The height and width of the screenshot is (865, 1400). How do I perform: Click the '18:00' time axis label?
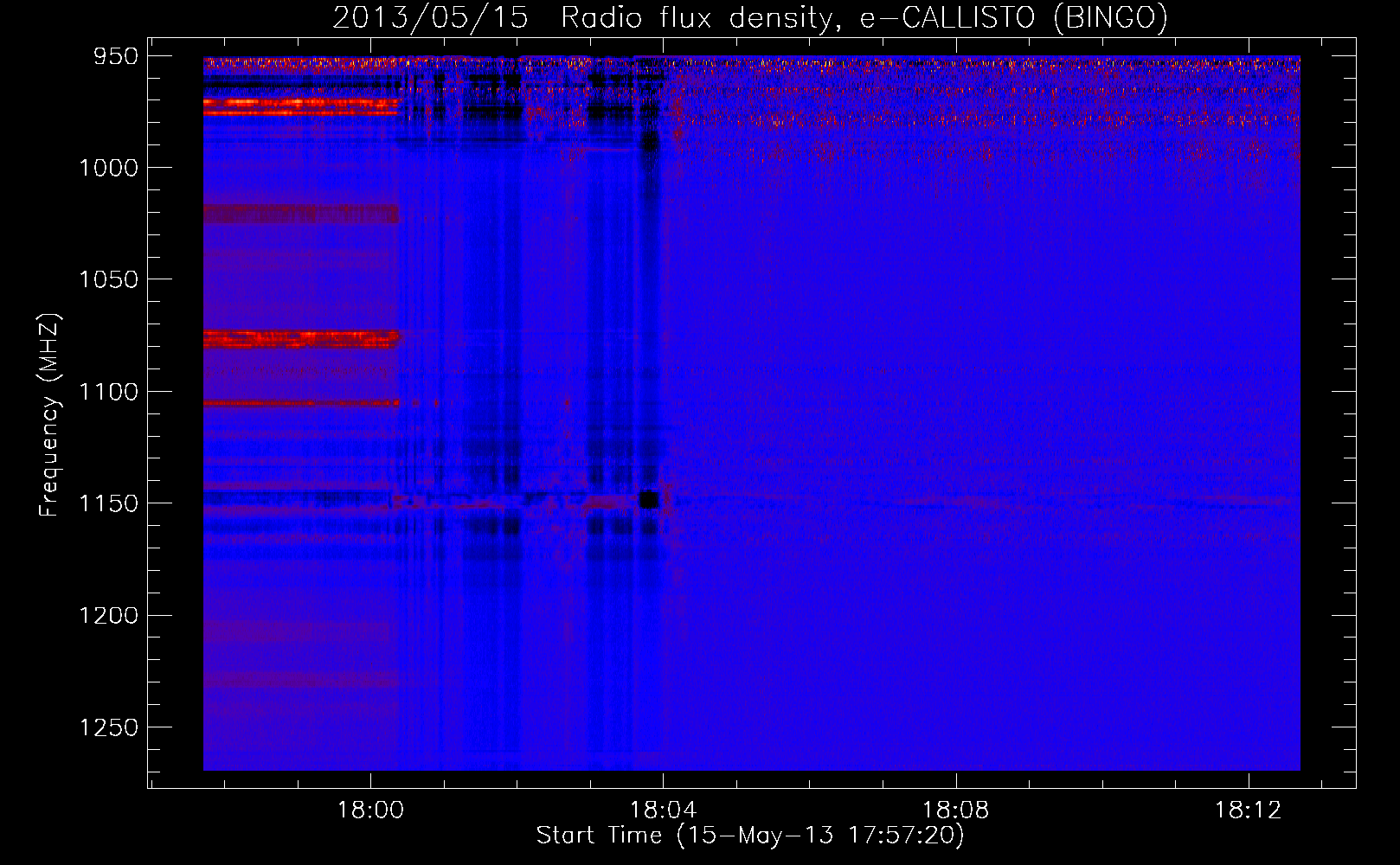(370, 811)
